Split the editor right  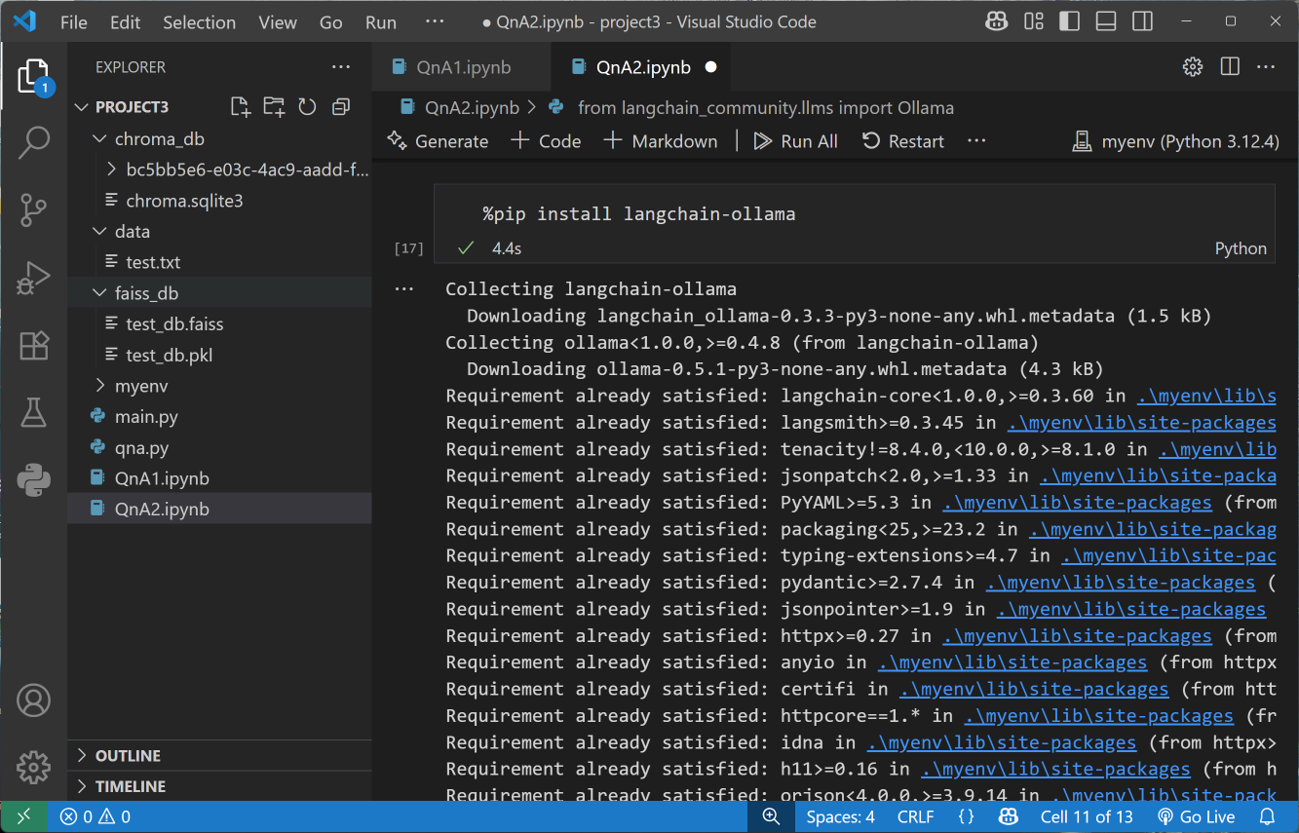(x=1230, y=67)
